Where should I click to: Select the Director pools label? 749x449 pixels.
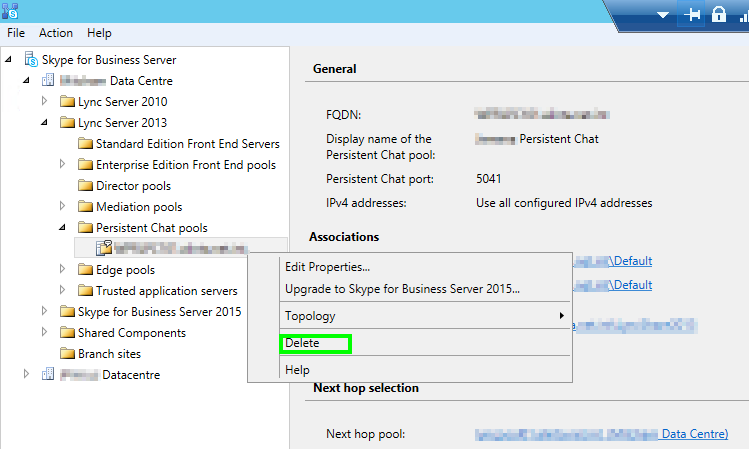tap(133, 186)
